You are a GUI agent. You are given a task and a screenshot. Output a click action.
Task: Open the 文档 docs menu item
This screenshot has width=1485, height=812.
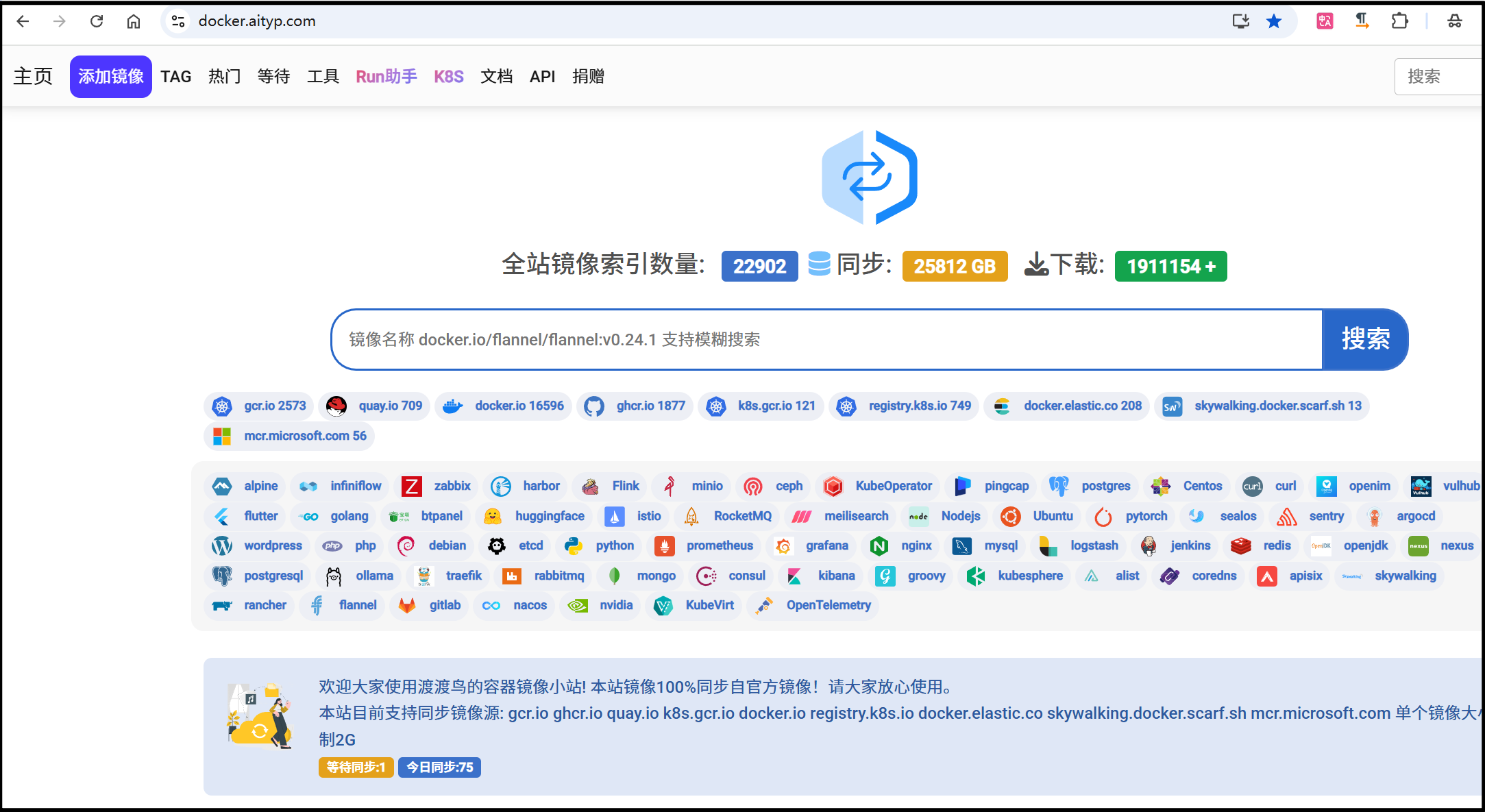click(497, 77)
